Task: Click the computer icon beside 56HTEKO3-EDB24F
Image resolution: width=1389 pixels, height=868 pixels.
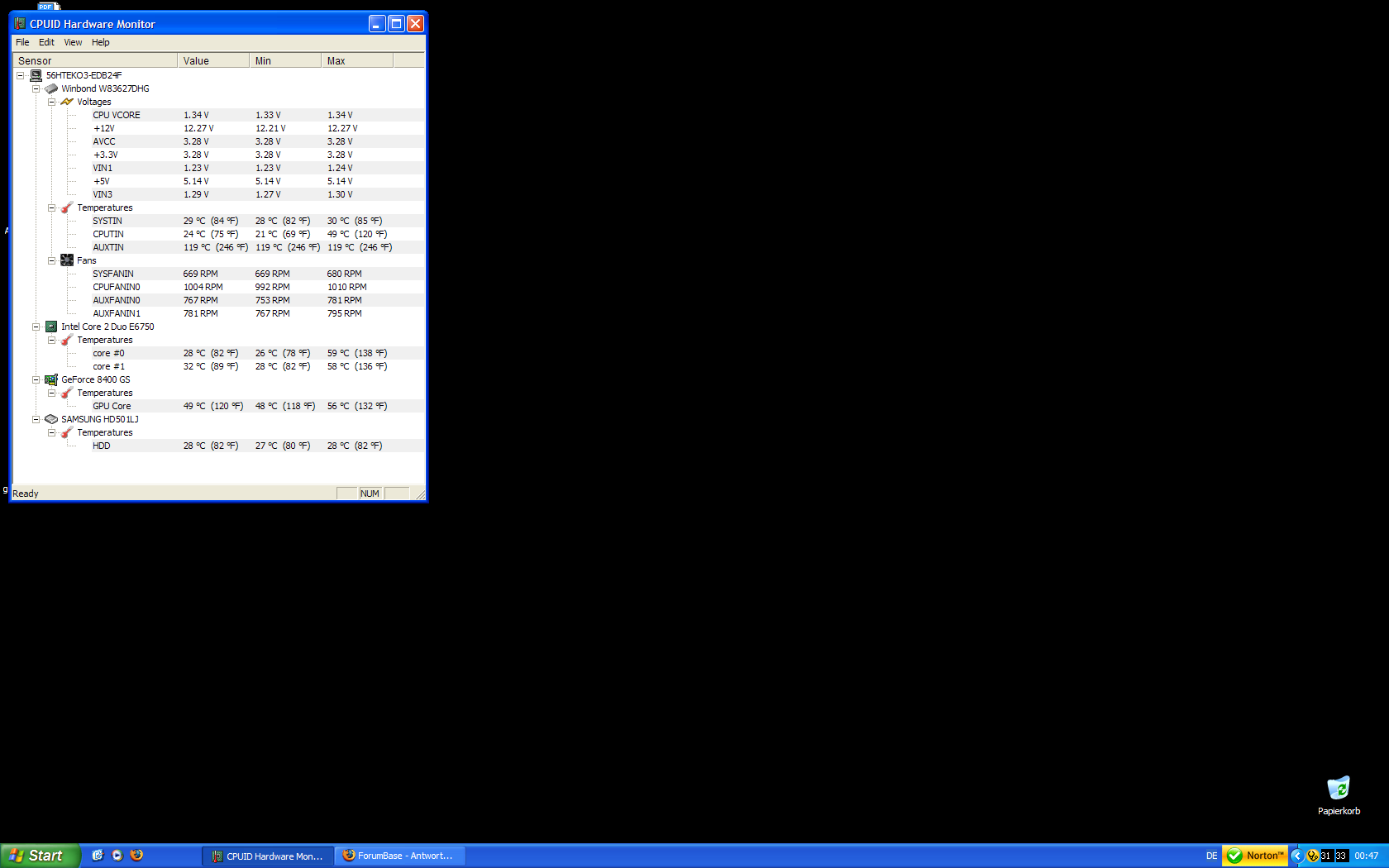Action: [36, 75]
